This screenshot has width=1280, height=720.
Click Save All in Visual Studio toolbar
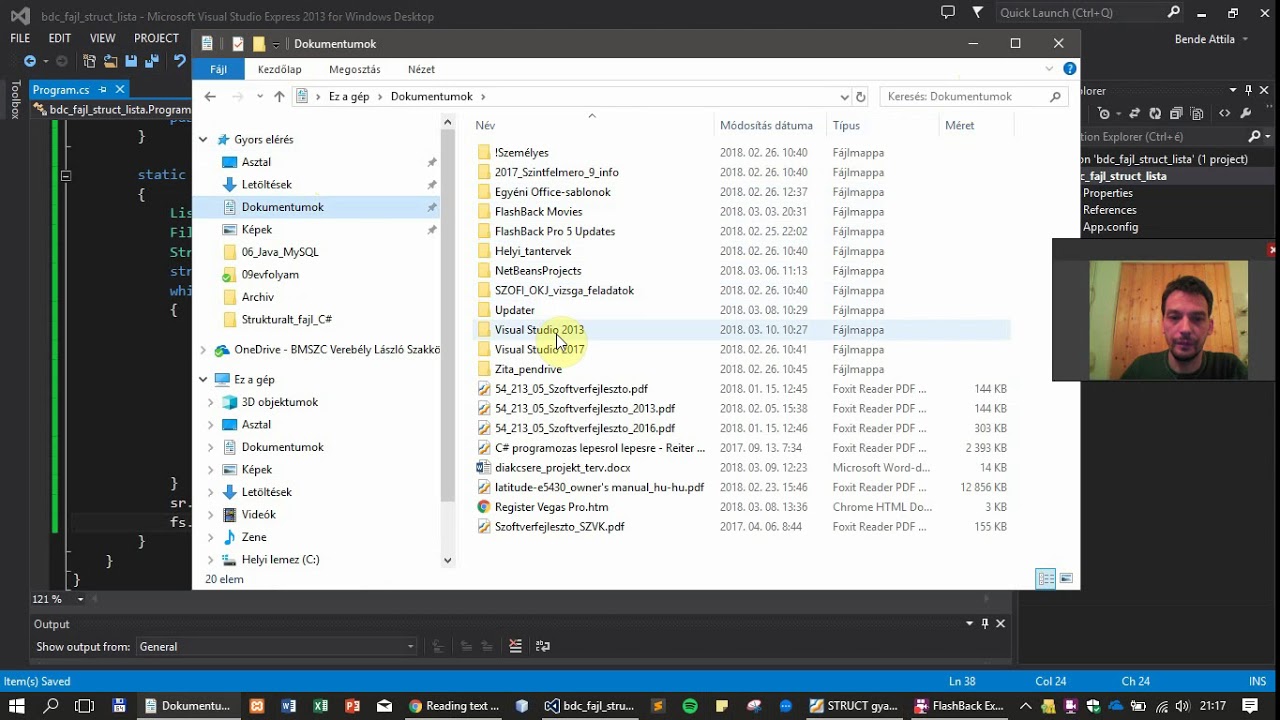point(152,62)
